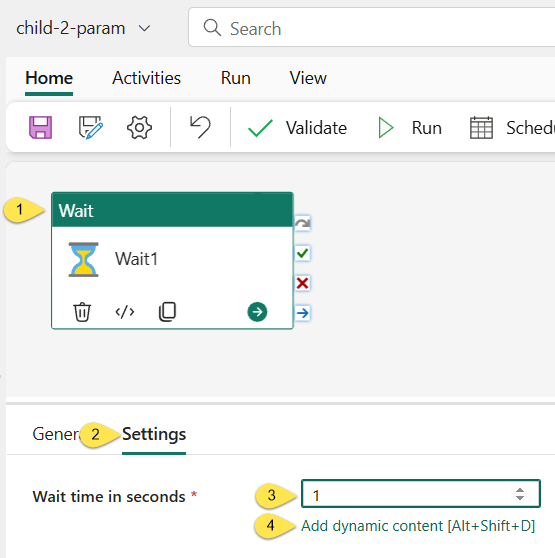Switch to the View ribbon tab
The image size is (555, 558).
pos(308,78)
